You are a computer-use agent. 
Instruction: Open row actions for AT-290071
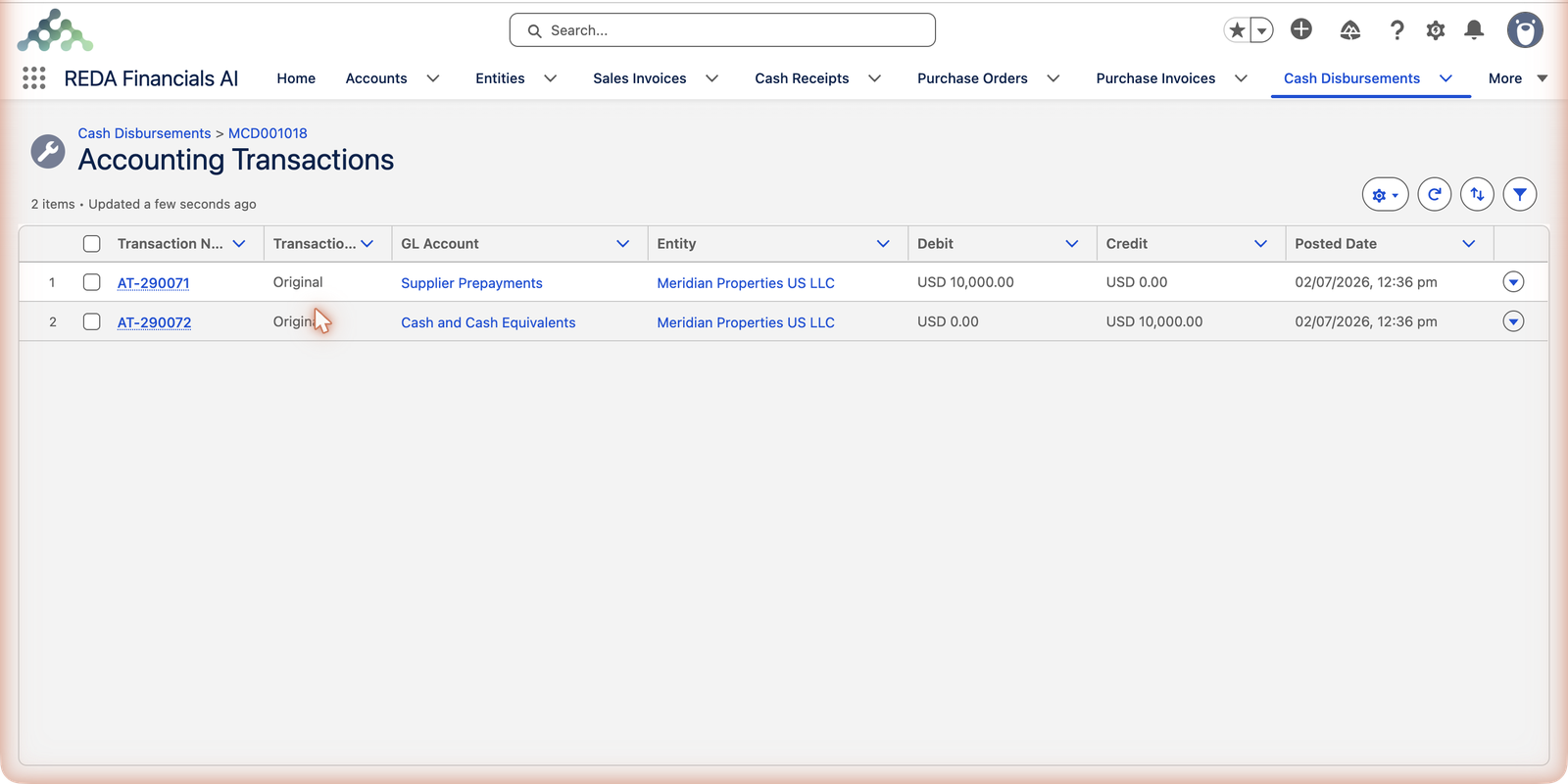(x=1513, y=282)
